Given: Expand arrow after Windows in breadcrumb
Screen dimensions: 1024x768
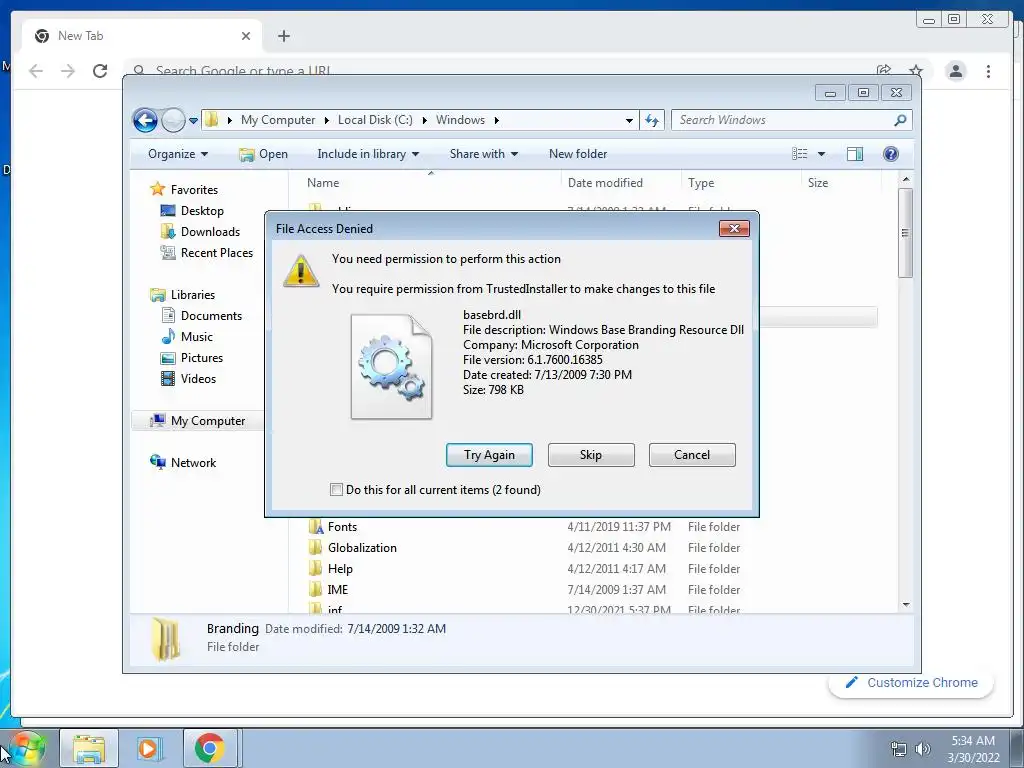Looking at the screenshot, I should click(497, 121).
